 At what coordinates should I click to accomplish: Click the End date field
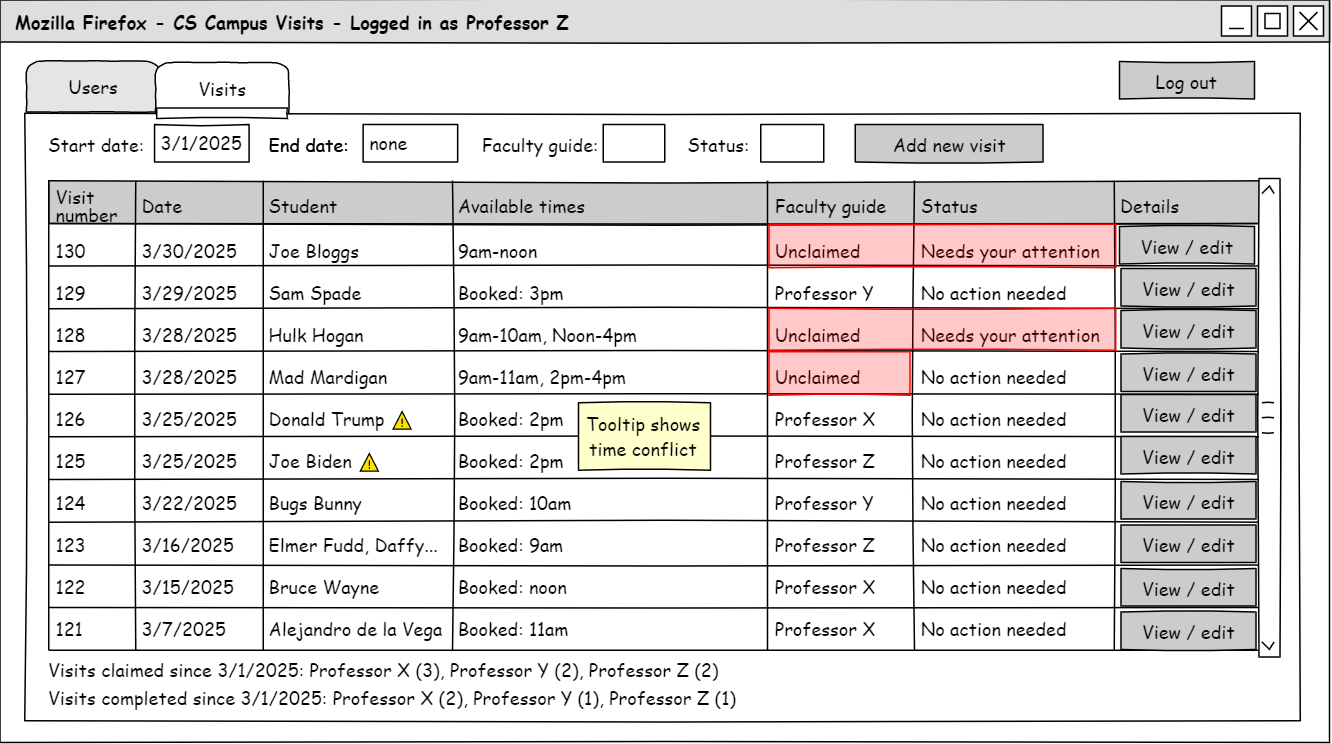(x=410, y=144)
